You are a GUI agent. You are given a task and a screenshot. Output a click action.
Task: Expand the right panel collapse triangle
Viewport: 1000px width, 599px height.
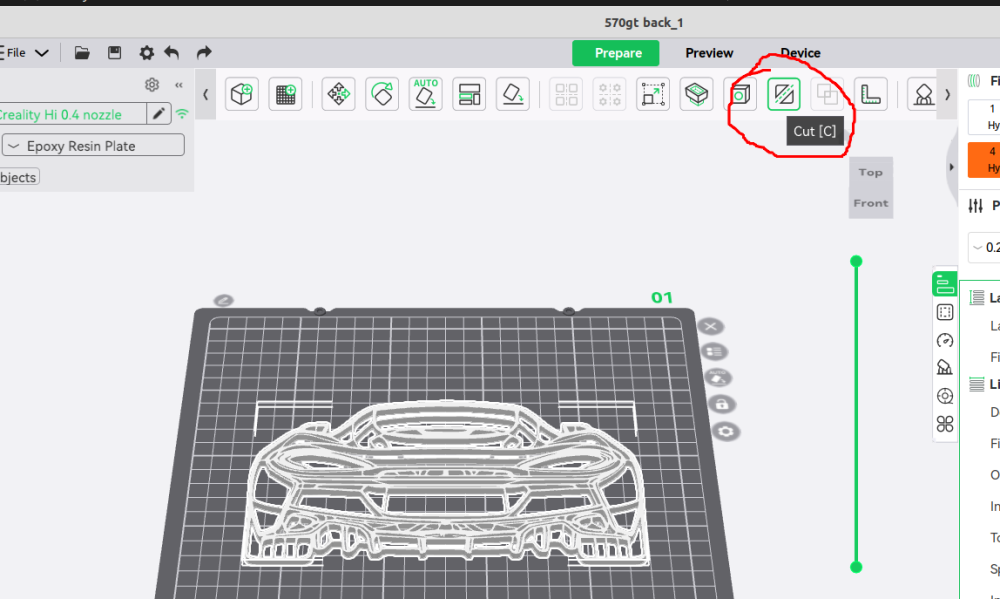(951, 167)
